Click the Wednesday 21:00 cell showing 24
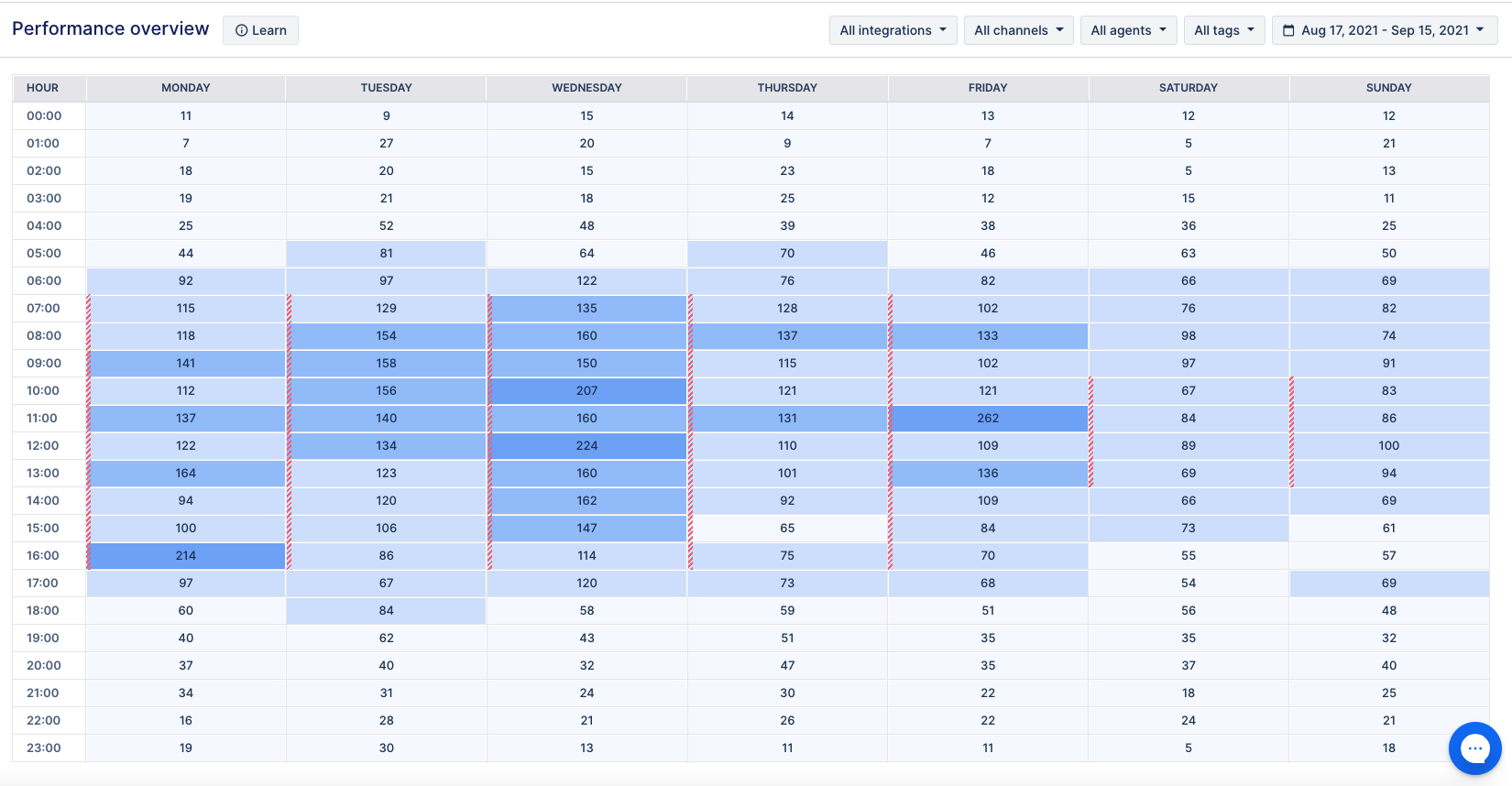This screenshot has height=786, width=1512. 586,693
